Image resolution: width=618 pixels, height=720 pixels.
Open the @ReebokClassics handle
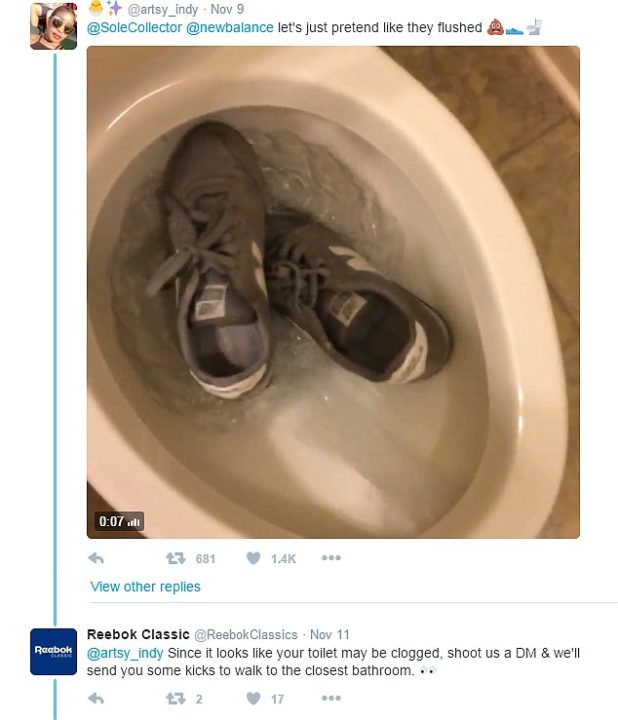pyautogui.click(x=246, y=635)
